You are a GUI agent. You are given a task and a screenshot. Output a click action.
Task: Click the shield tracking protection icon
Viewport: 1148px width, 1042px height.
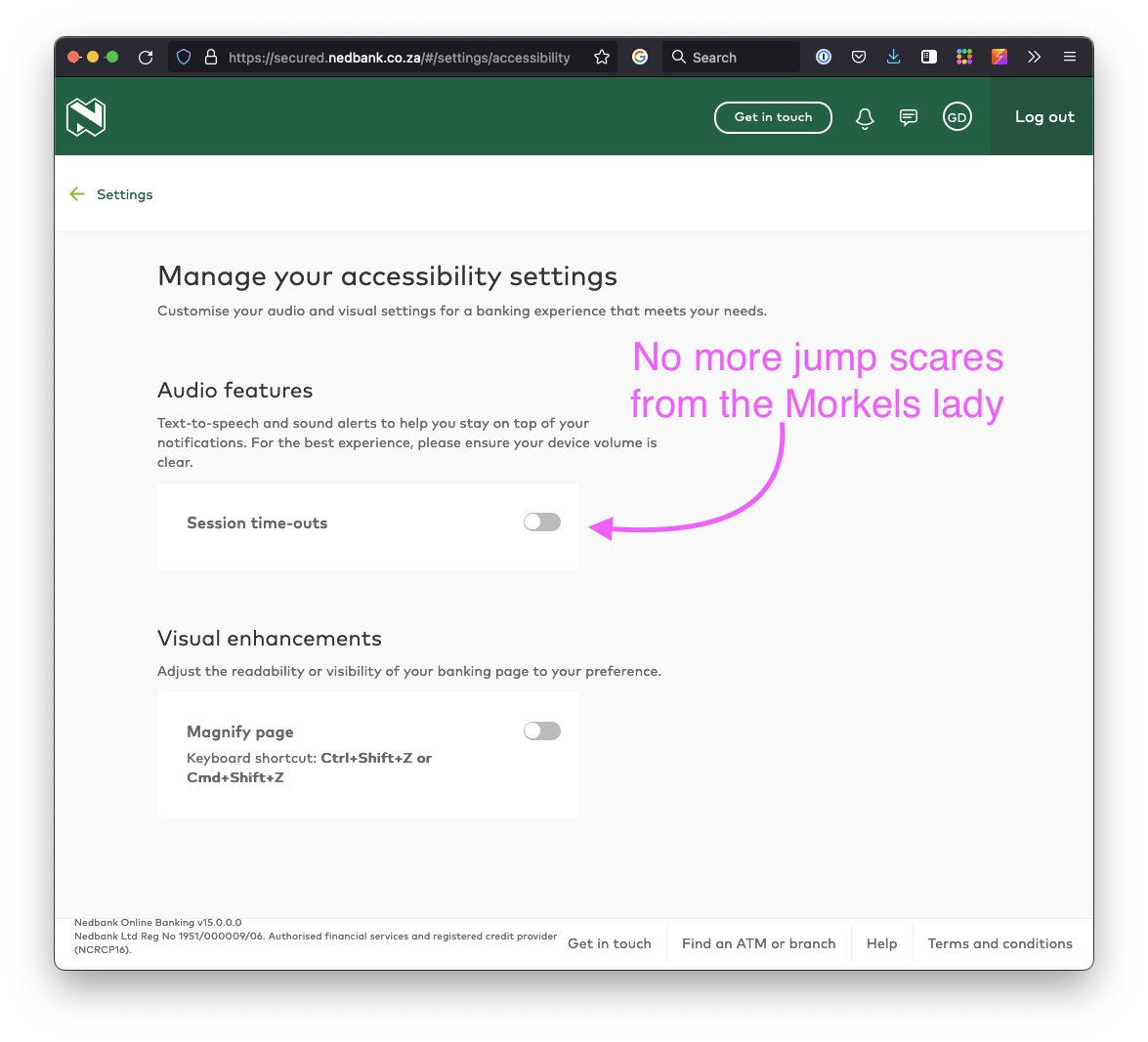tap(184, 57)
